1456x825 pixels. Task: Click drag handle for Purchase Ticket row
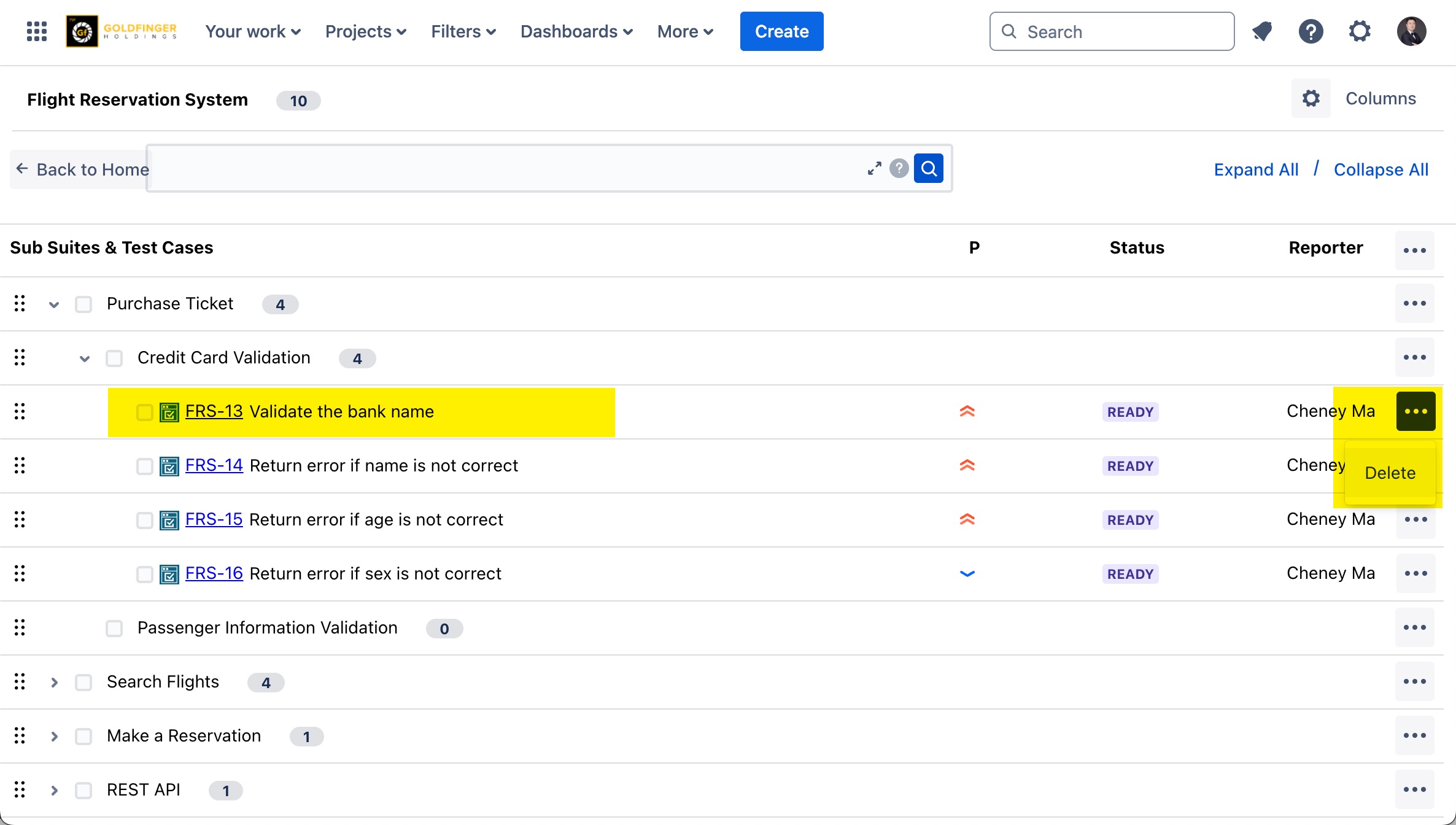pyautogui.click(x=20, y=303)
